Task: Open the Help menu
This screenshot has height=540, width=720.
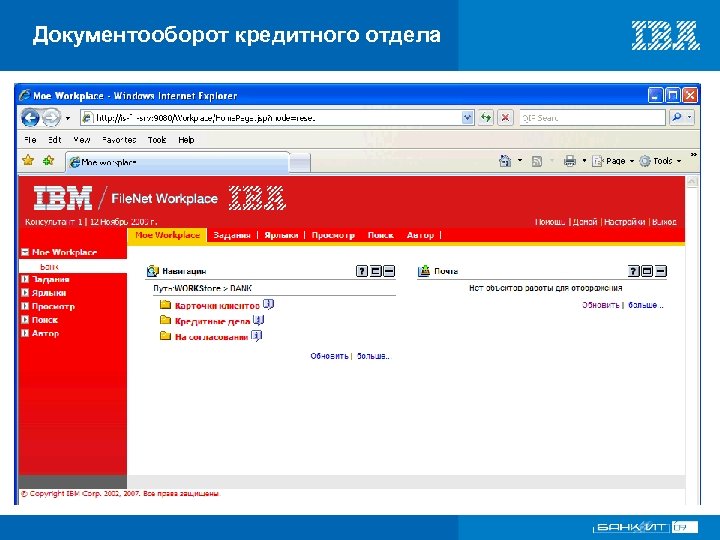Action: click(186, 140)
